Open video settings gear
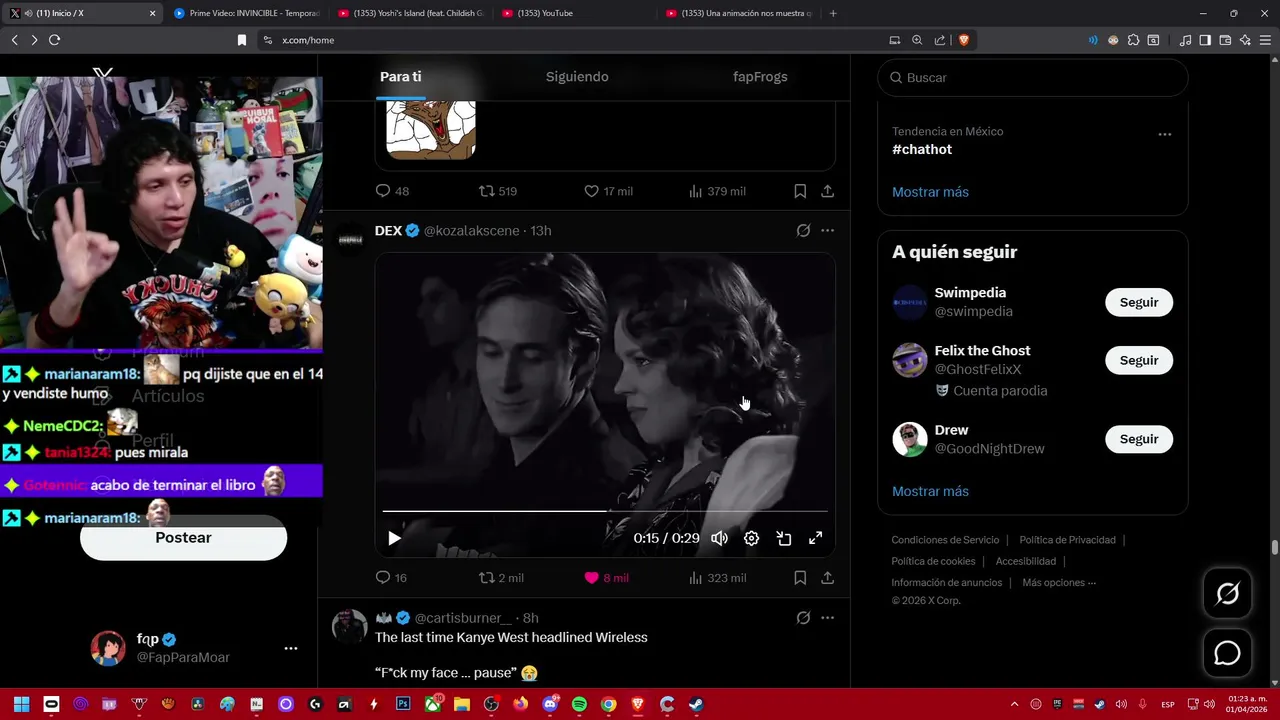 751,538
